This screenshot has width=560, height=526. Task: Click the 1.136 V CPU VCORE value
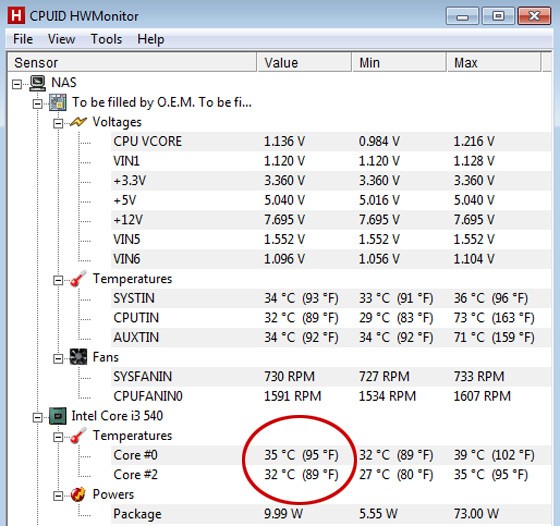[284, 141]
